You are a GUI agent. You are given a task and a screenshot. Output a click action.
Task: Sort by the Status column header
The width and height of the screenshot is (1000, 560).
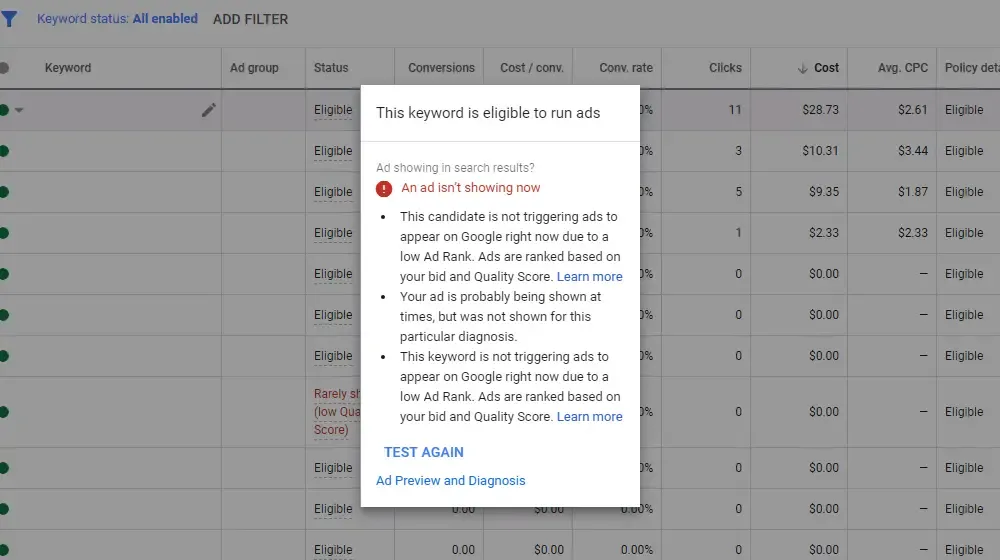pos(331,68)
